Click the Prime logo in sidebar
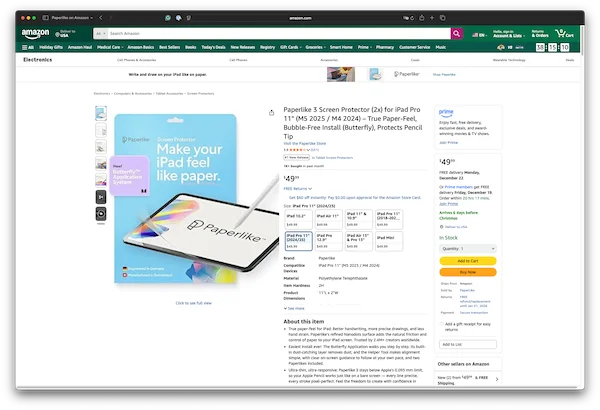Screen dimensions: 600x410 446,113
